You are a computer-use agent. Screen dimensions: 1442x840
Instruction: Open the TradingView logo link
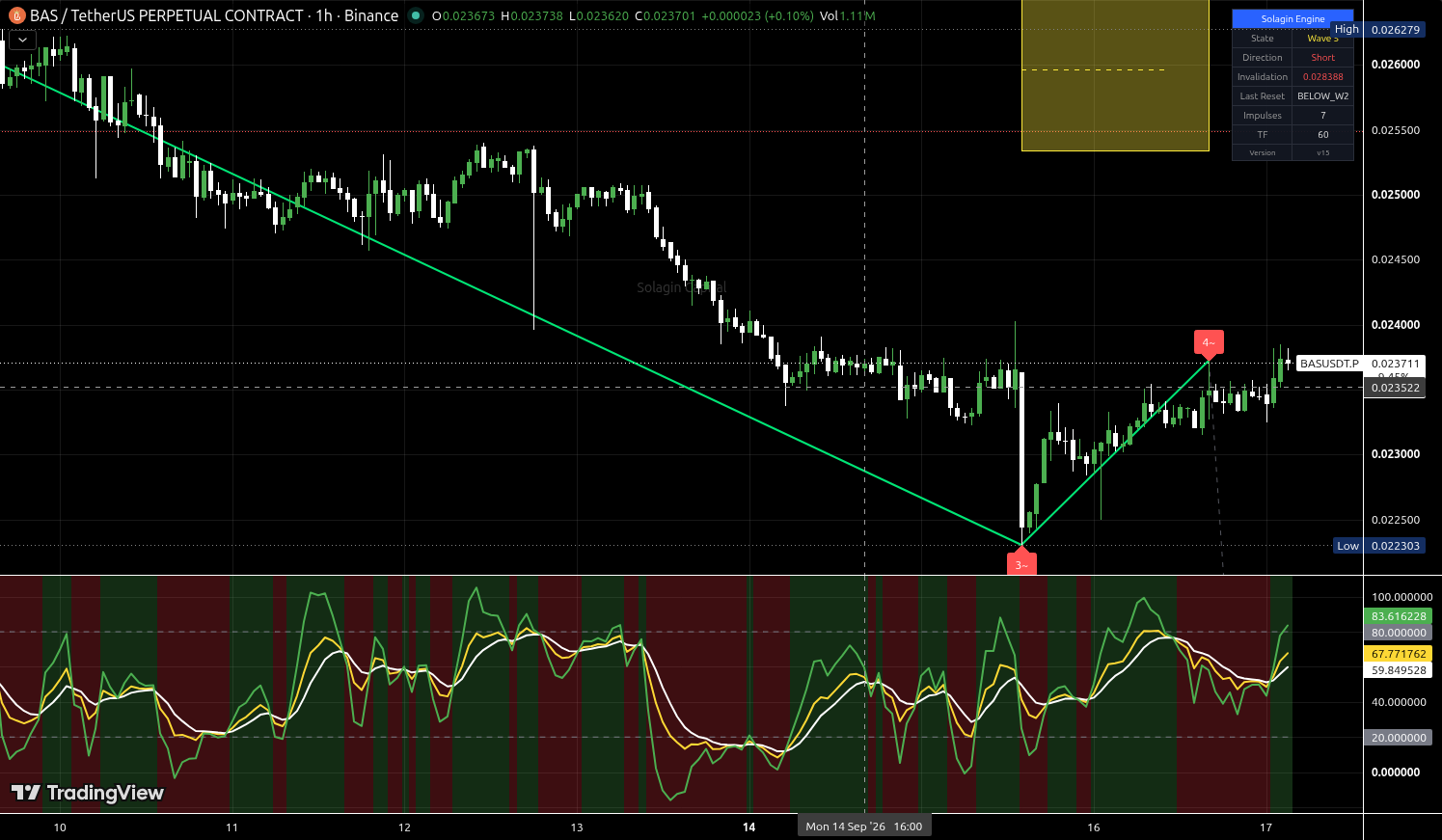(x=87, y=793)
